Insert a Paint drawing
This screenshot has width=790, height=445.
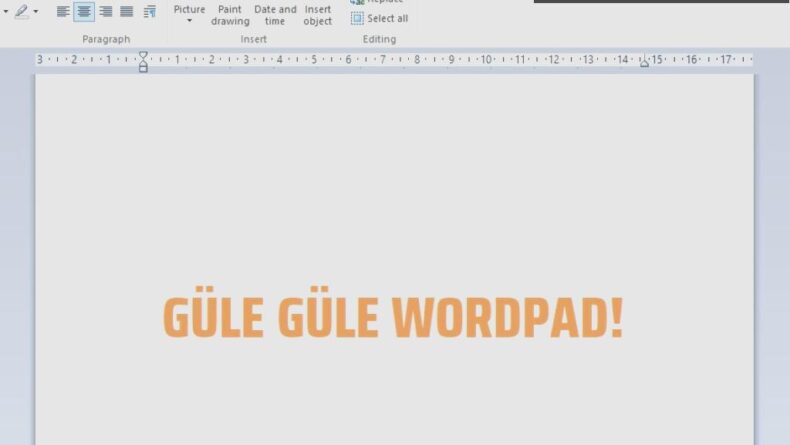[x=230, y=14]
